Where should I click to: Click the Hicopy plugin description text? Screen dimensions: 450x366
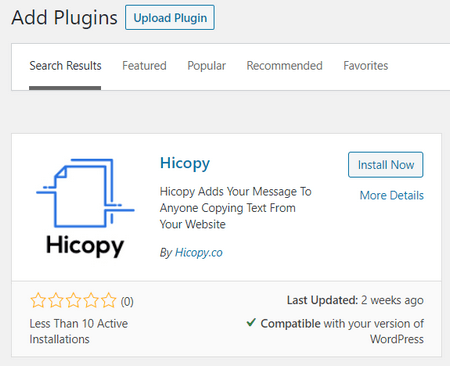click(235, 208)
